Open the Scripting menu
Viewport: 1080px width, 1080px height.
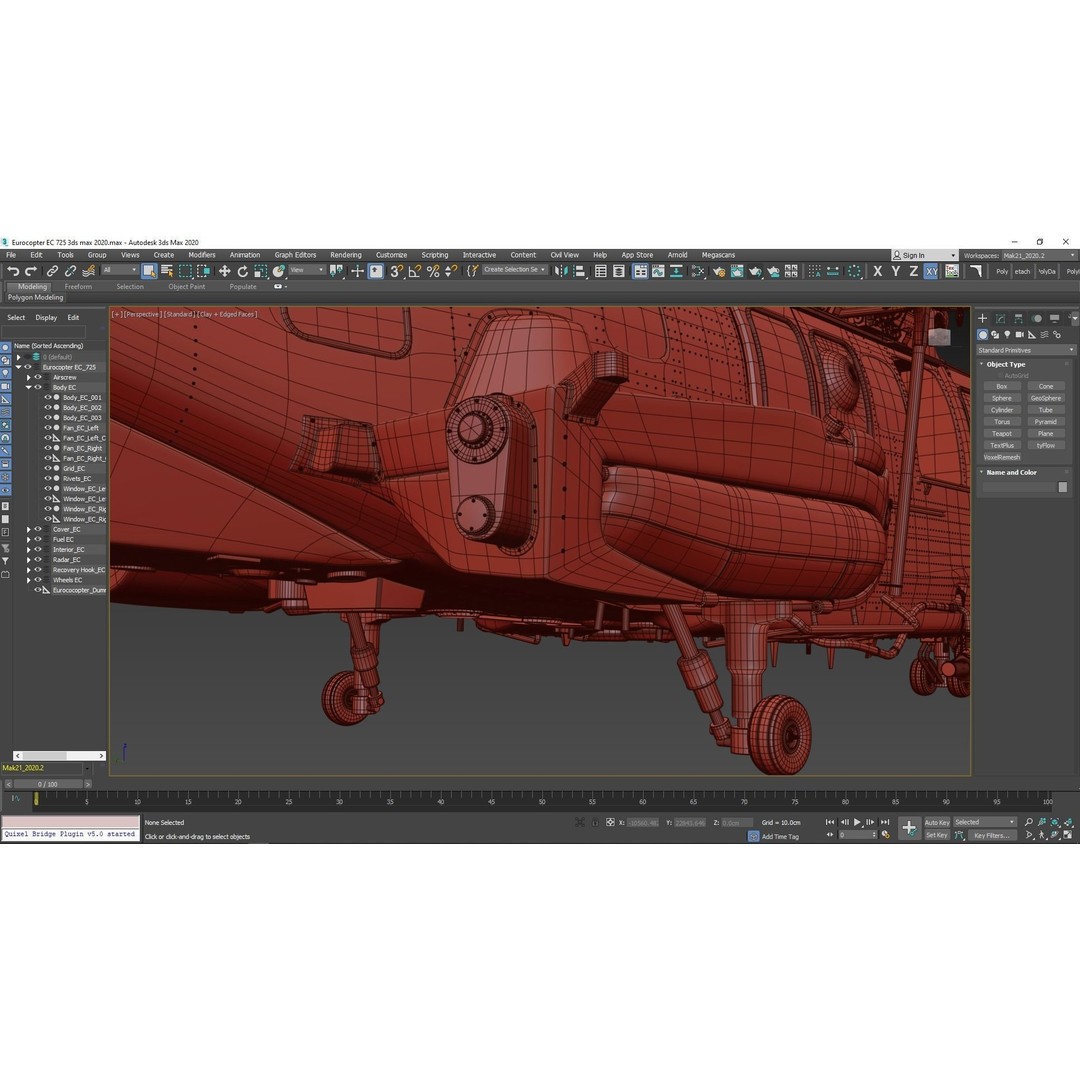pyautogui.click(x=435, y=255)
